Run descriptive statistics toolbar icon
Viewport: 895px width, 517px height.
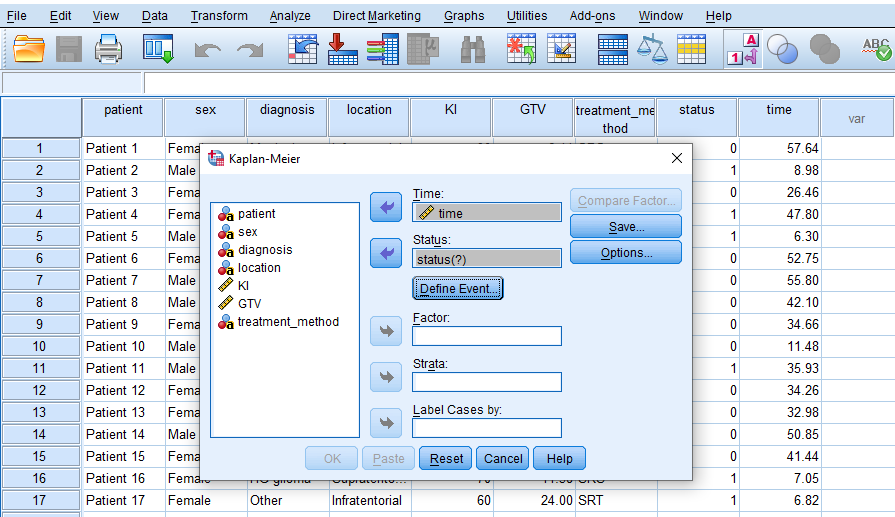(x=423, y=49)
